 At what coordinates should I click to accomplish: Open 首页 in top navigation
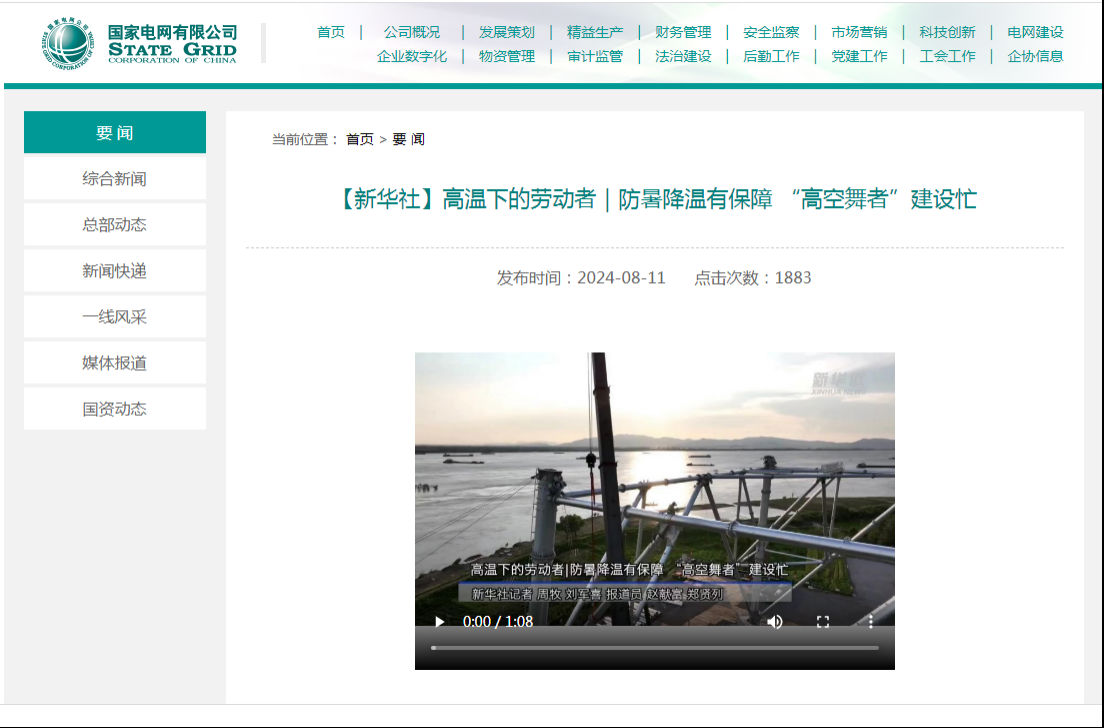coord(331,32)
